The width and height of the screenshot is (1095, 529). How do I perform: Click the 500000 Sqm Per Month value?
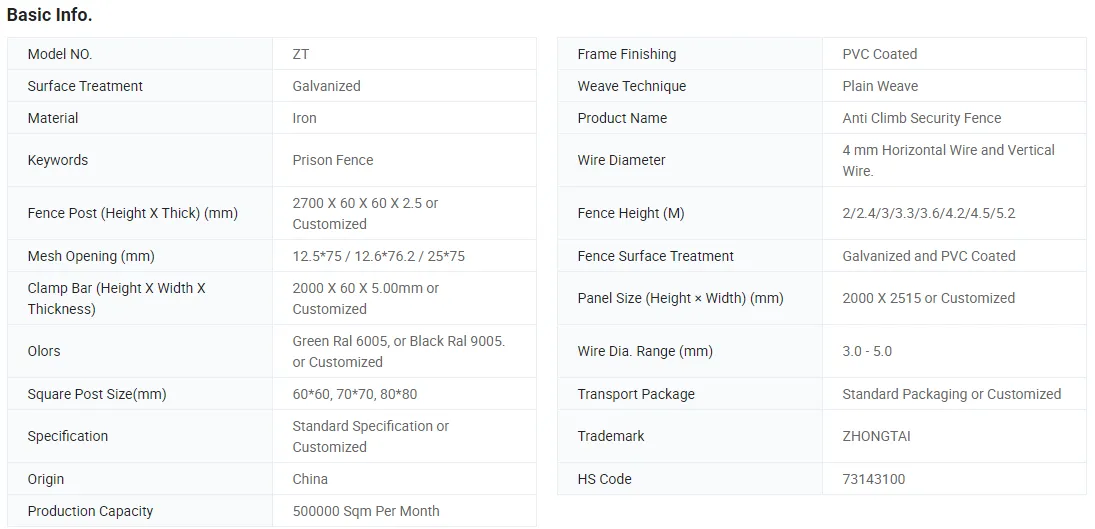tap(365, 511)
